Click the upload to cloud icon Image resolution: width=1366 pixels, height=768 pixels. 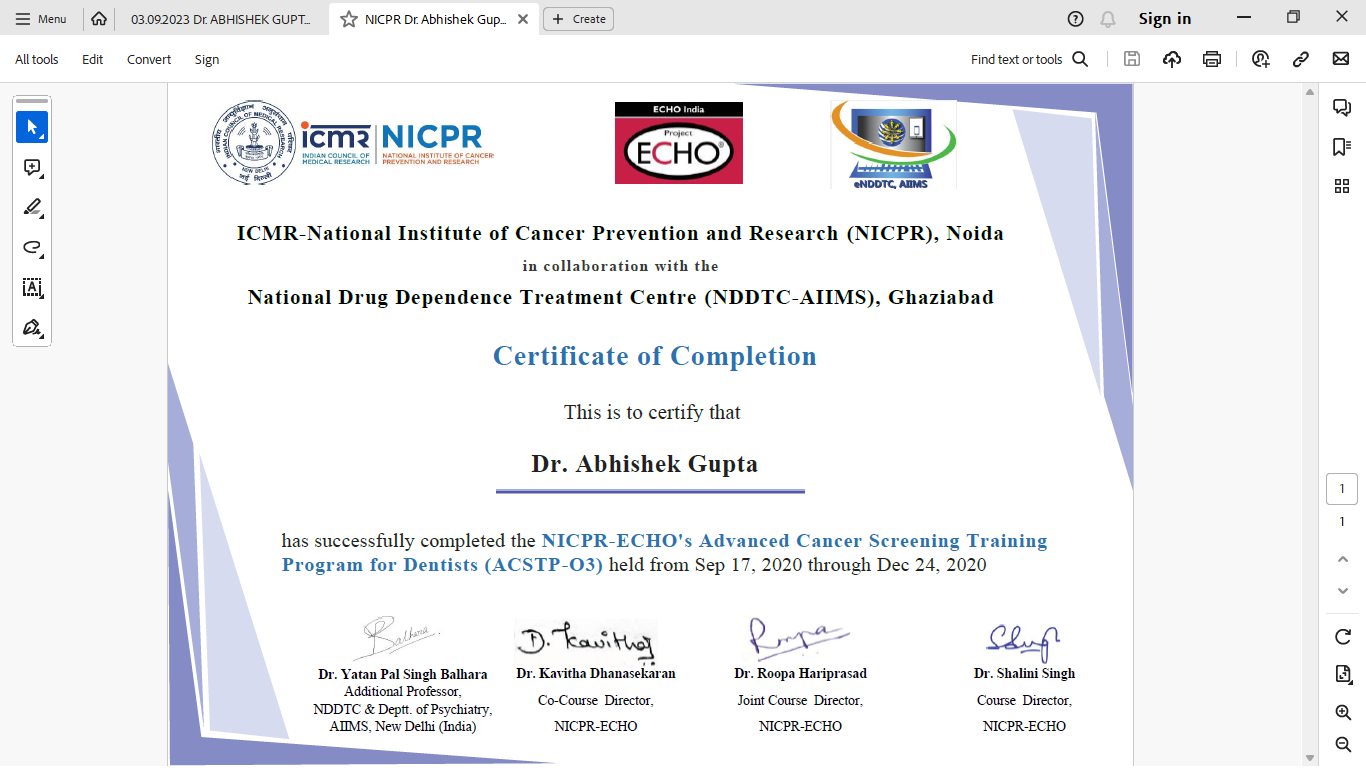[1172, 59]
